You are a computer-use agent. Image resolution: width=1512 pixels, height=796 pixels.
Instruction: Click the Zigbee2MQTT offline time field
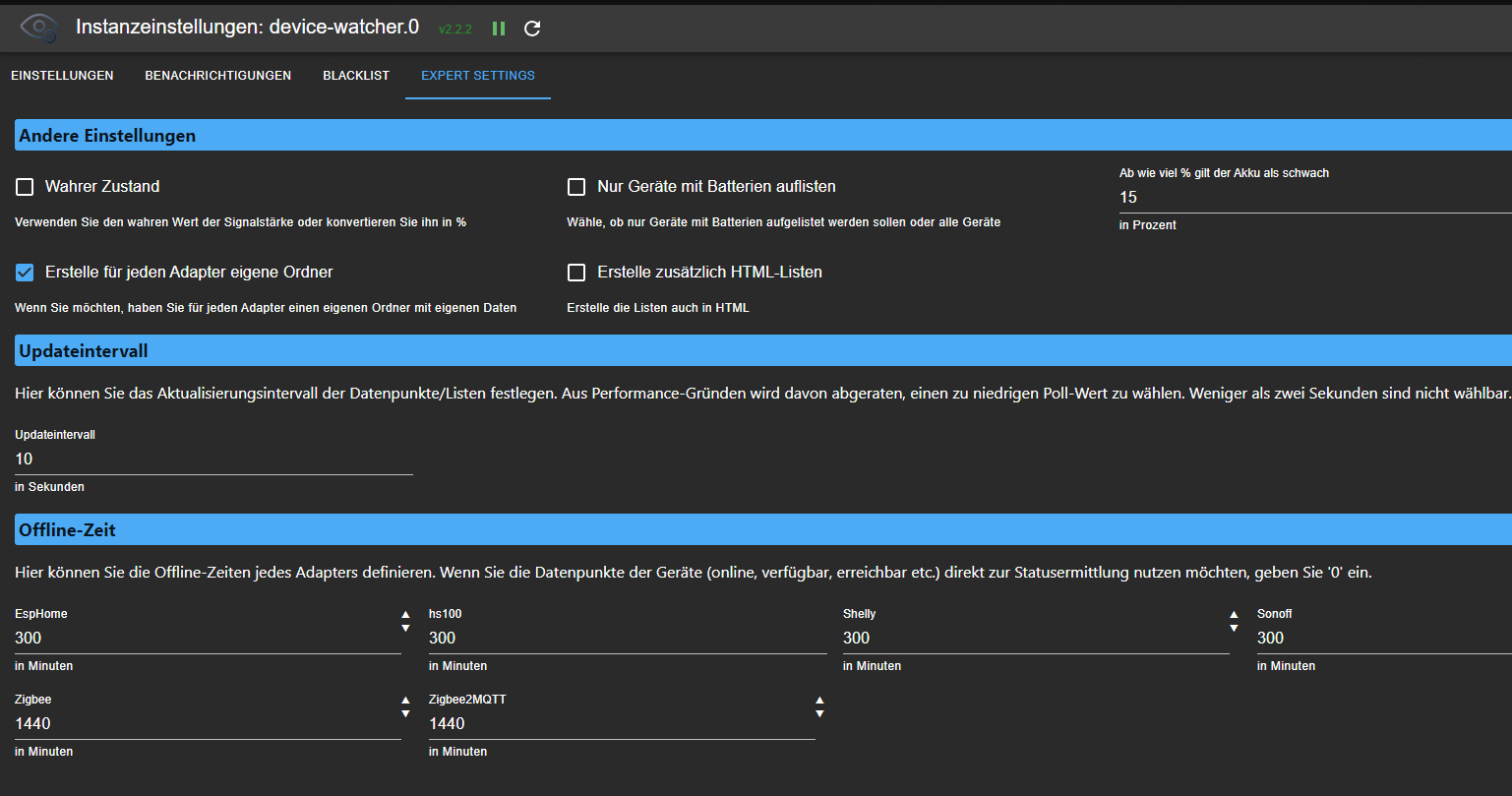(x=622, y=723)
